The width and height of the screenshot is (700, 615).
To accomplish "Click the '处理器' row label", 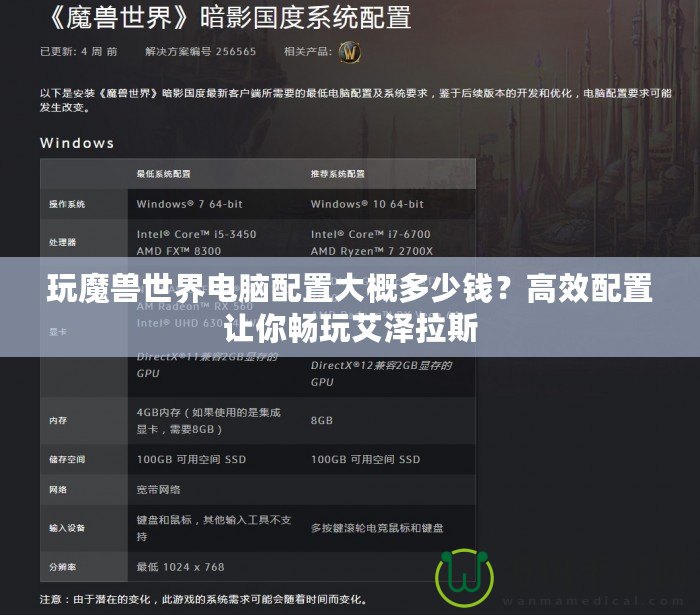I will (x=62, y=242).
